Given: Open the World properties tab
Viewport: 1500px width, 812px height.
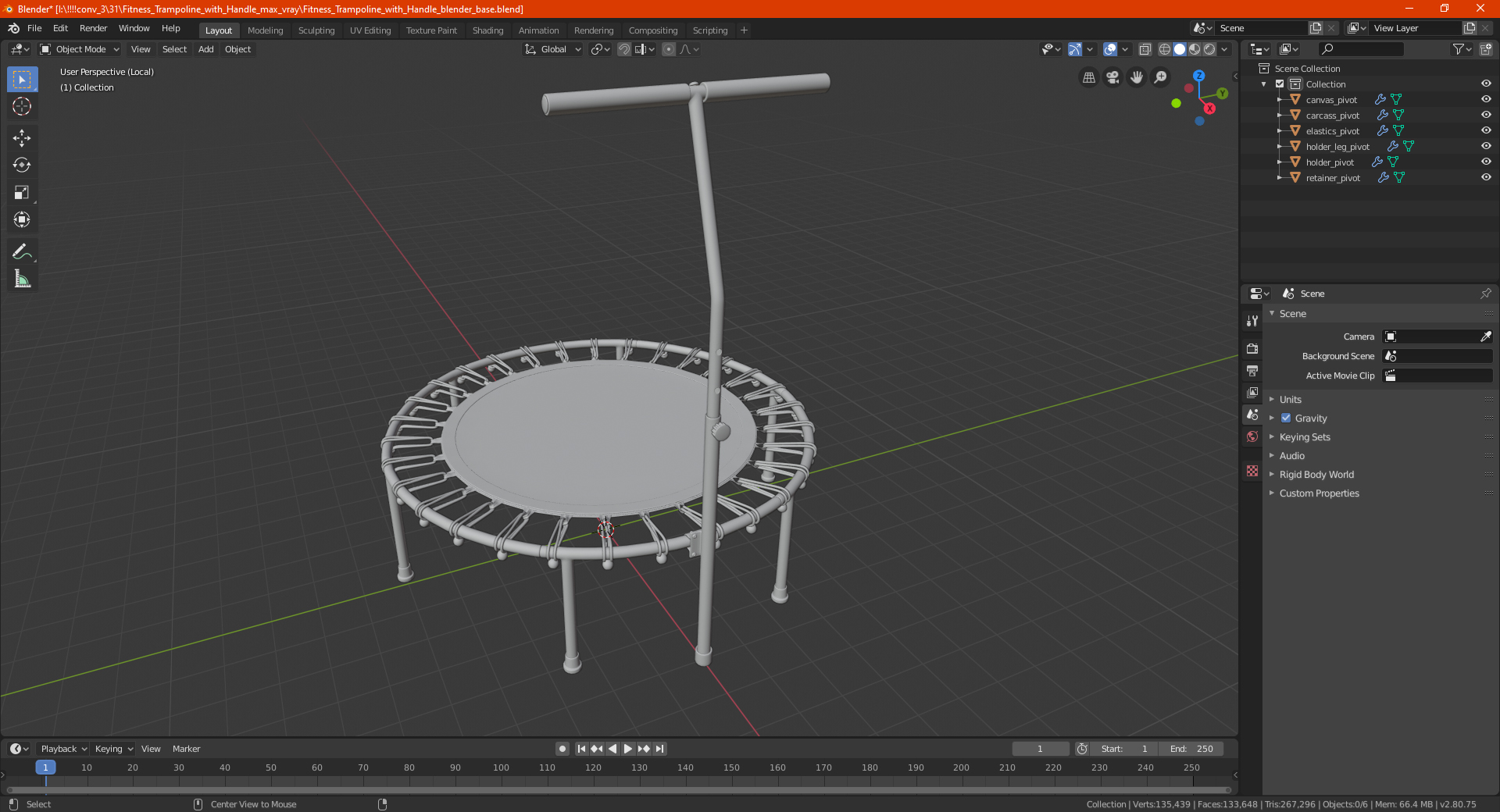Looking at the screenshot, I should tap(1252, 436).
